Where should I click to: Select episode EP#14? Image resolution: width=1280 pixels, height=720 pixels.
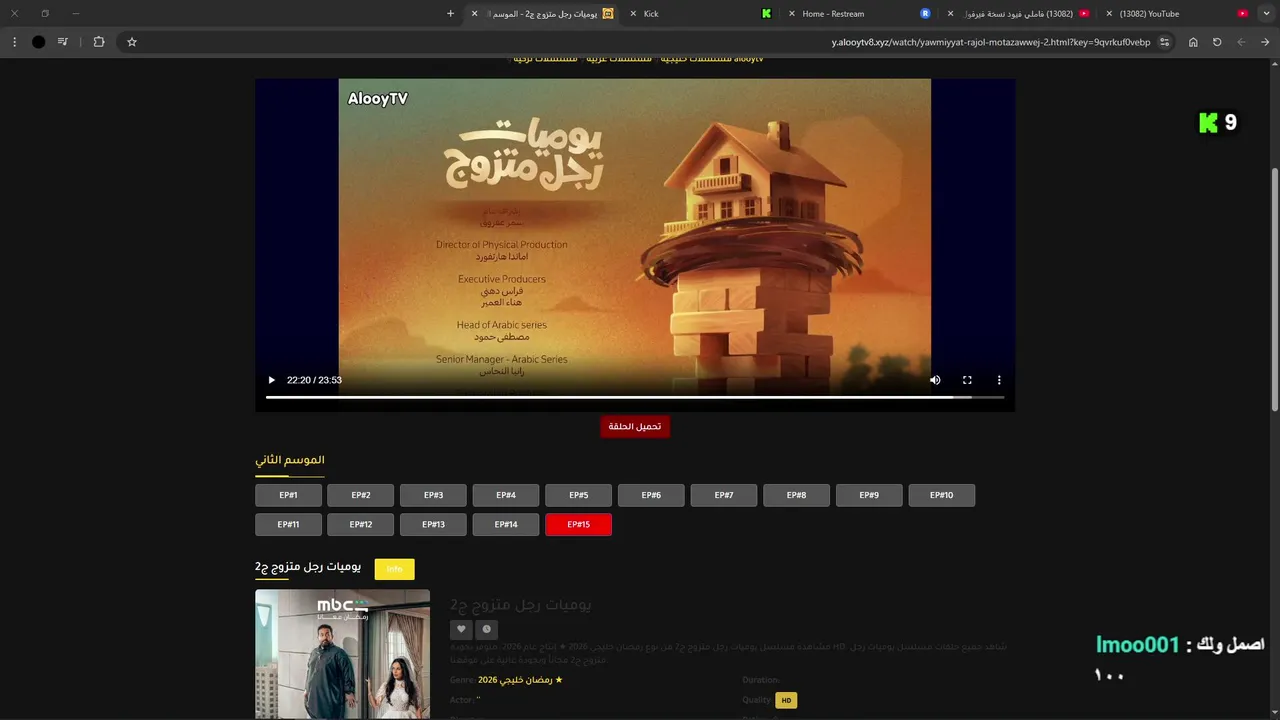pyautogui.click(x=506, y=524)
